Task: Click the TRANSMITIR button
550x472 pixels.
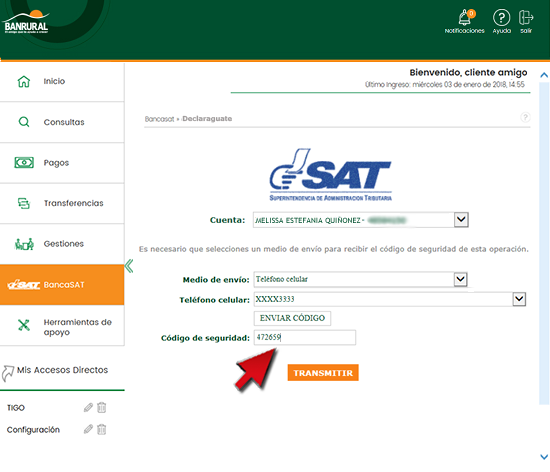Action: coord(323,372)
